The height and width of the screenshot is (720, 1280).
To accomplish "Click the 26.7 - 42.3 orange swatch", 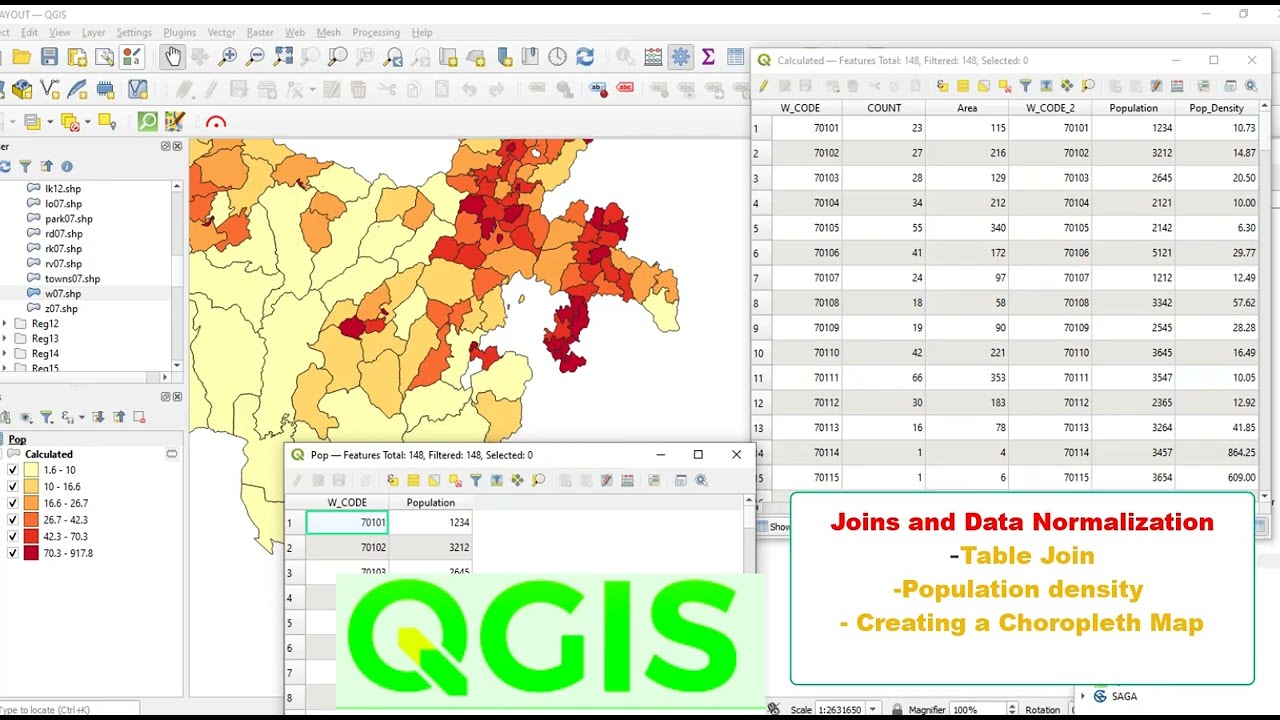I will [32, 520].
